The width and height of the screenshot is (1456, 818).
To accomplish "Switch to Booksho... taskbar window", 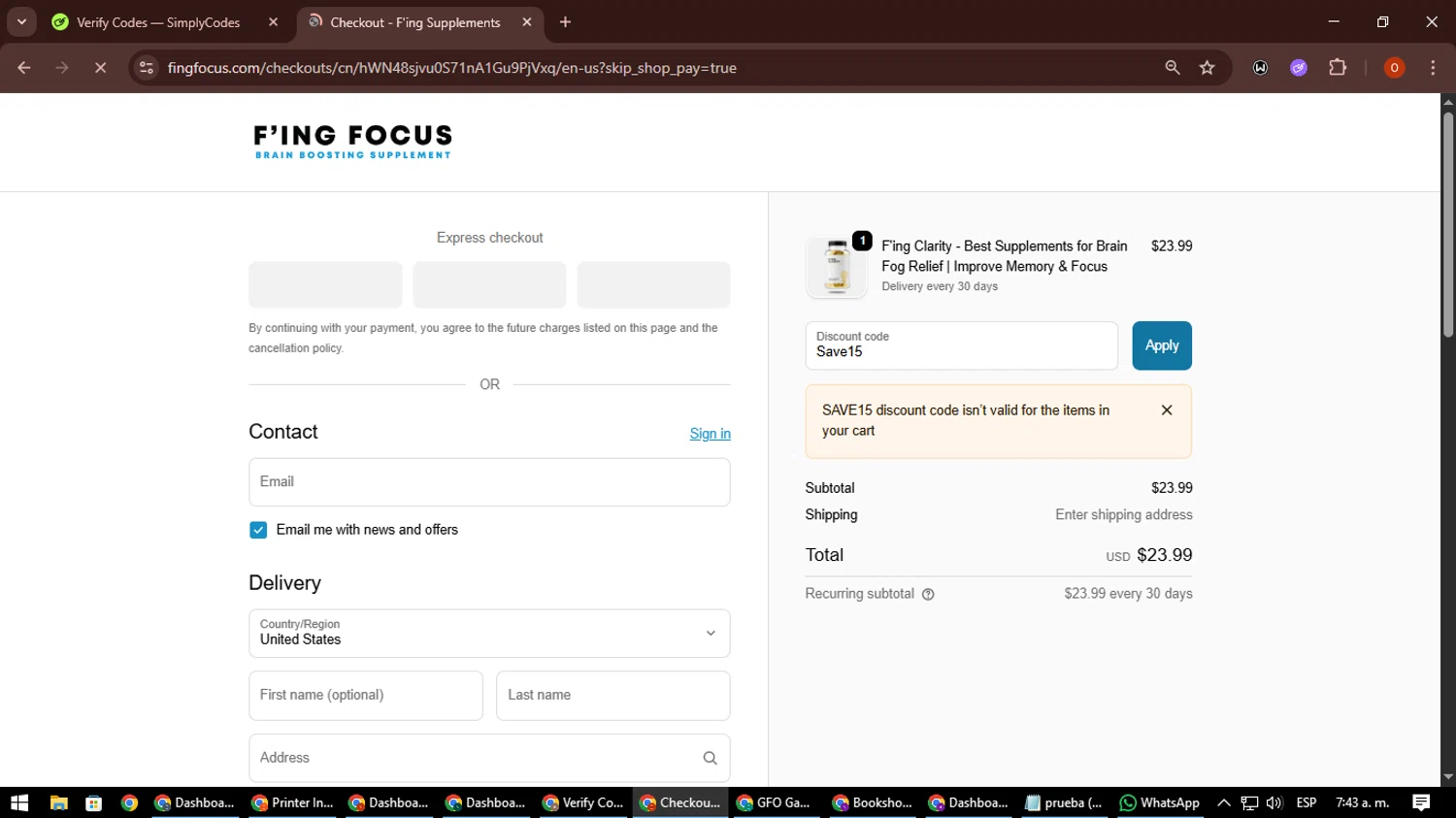I will (873, 802).
